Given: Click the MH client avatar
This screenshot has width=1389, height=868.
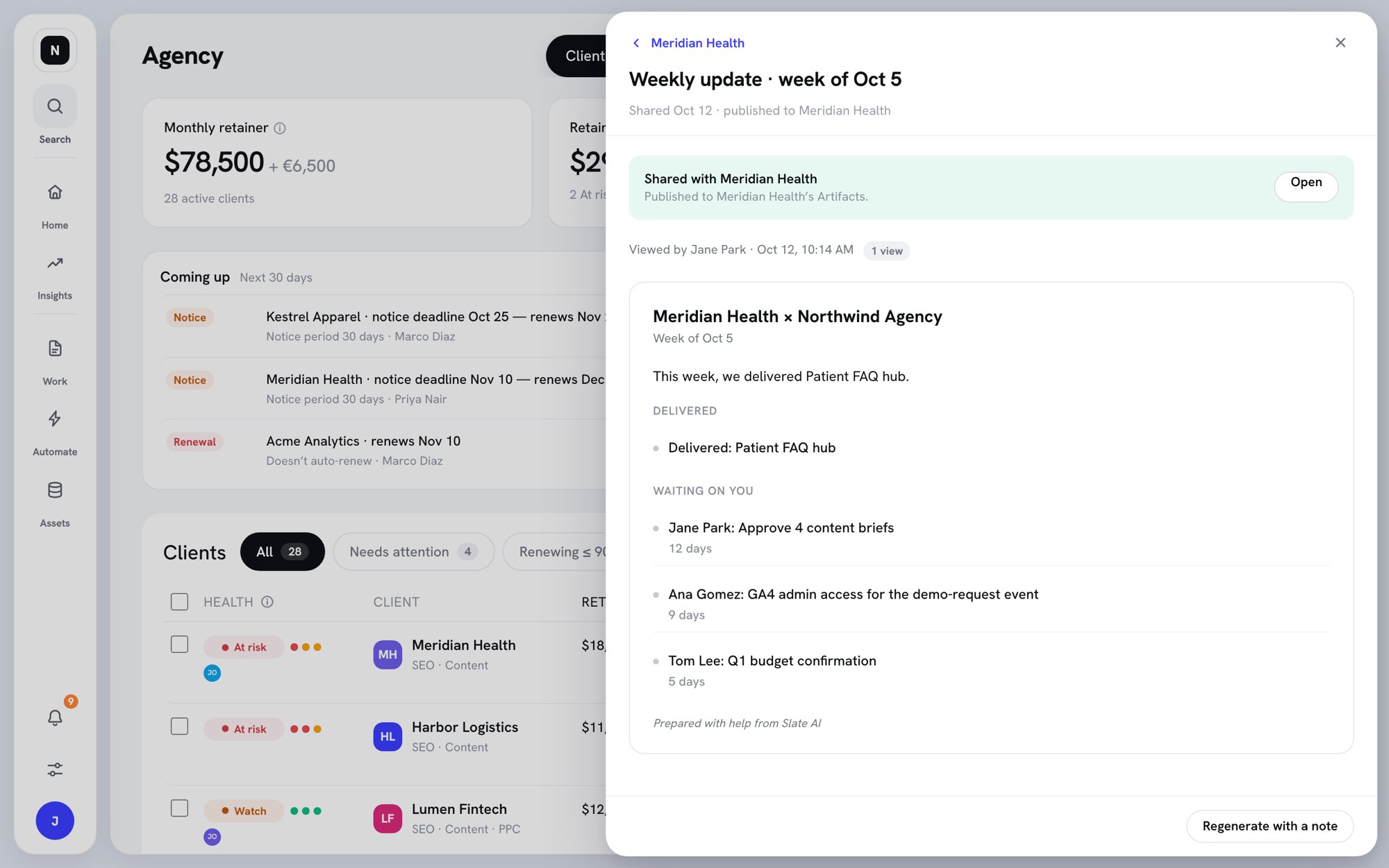Looking at the screenshot, I should click(388, 654).
